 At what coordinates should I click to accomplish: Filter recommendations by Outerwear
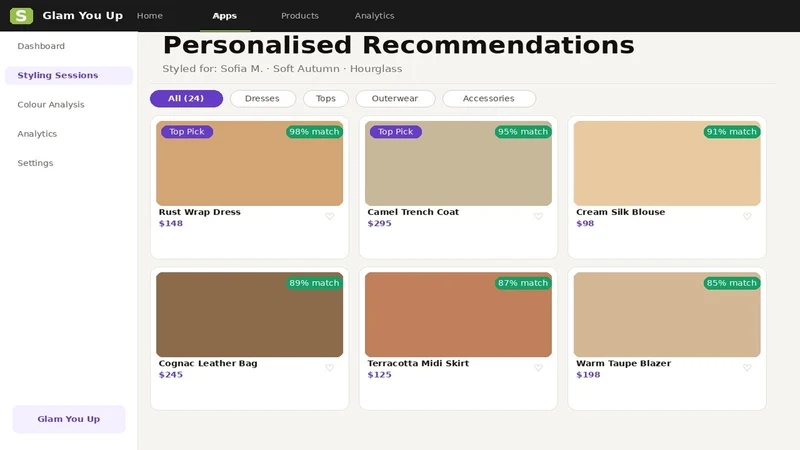point(395,98)
